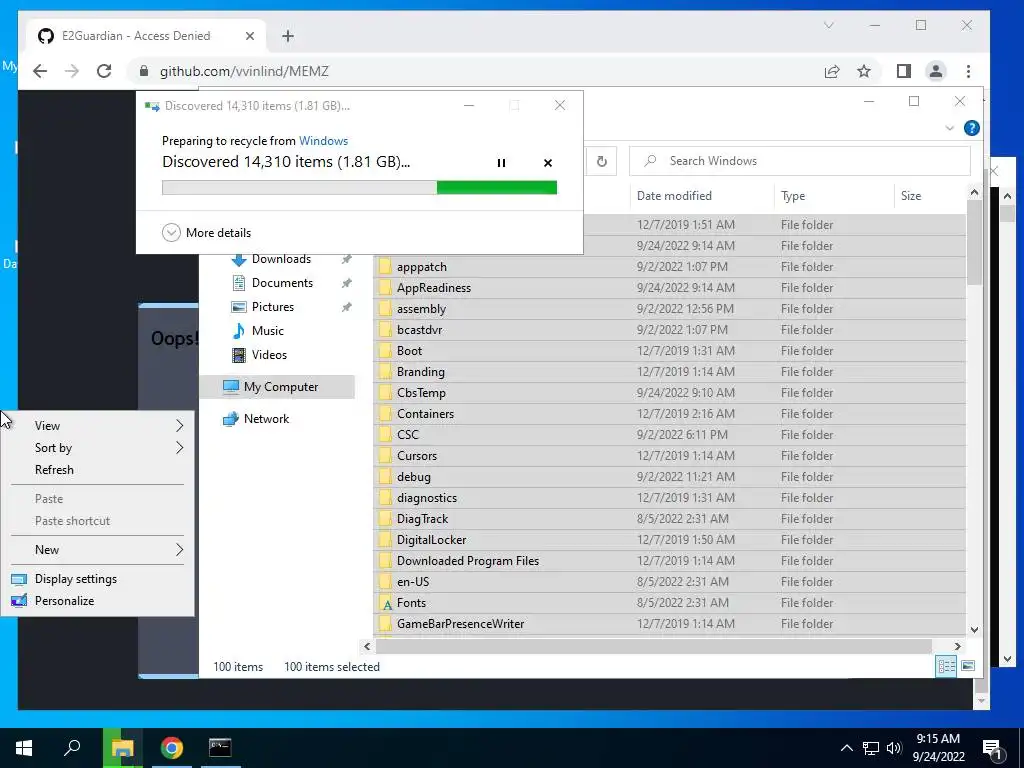Open Chrome three-dot menu
Viewport: 1024px width, 768px height.
pos(968,71)
